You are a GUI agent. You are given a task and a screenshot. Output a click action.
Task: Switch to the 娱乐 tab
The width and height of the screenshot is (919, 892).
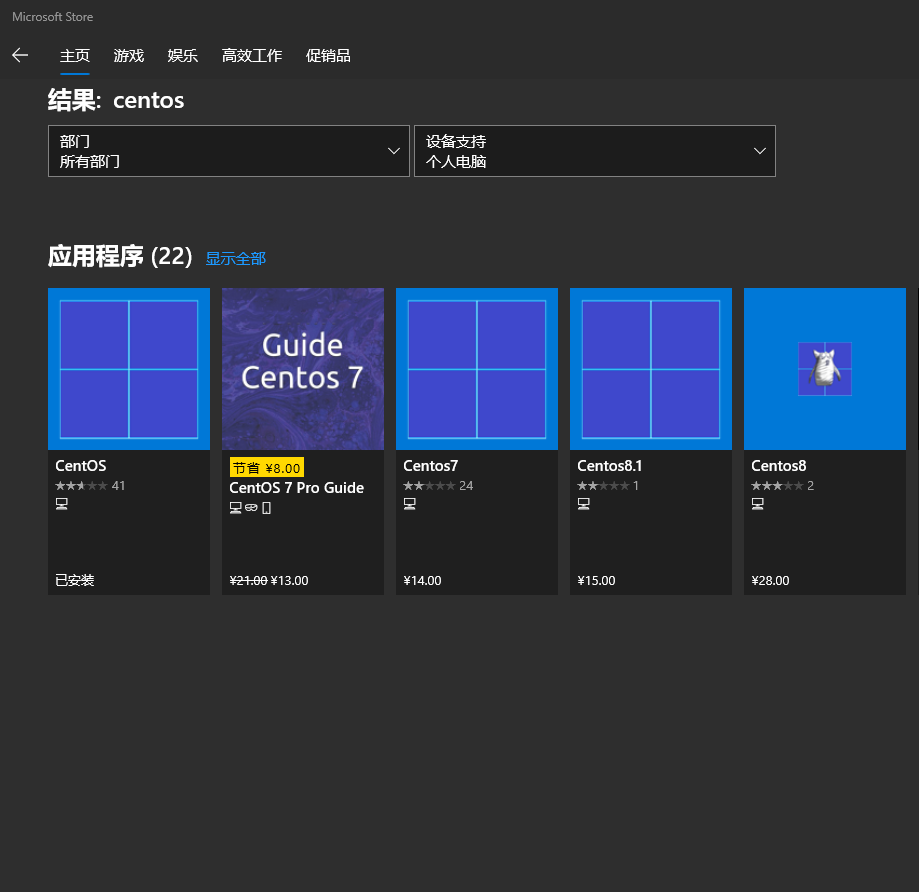tap(182, 56)
